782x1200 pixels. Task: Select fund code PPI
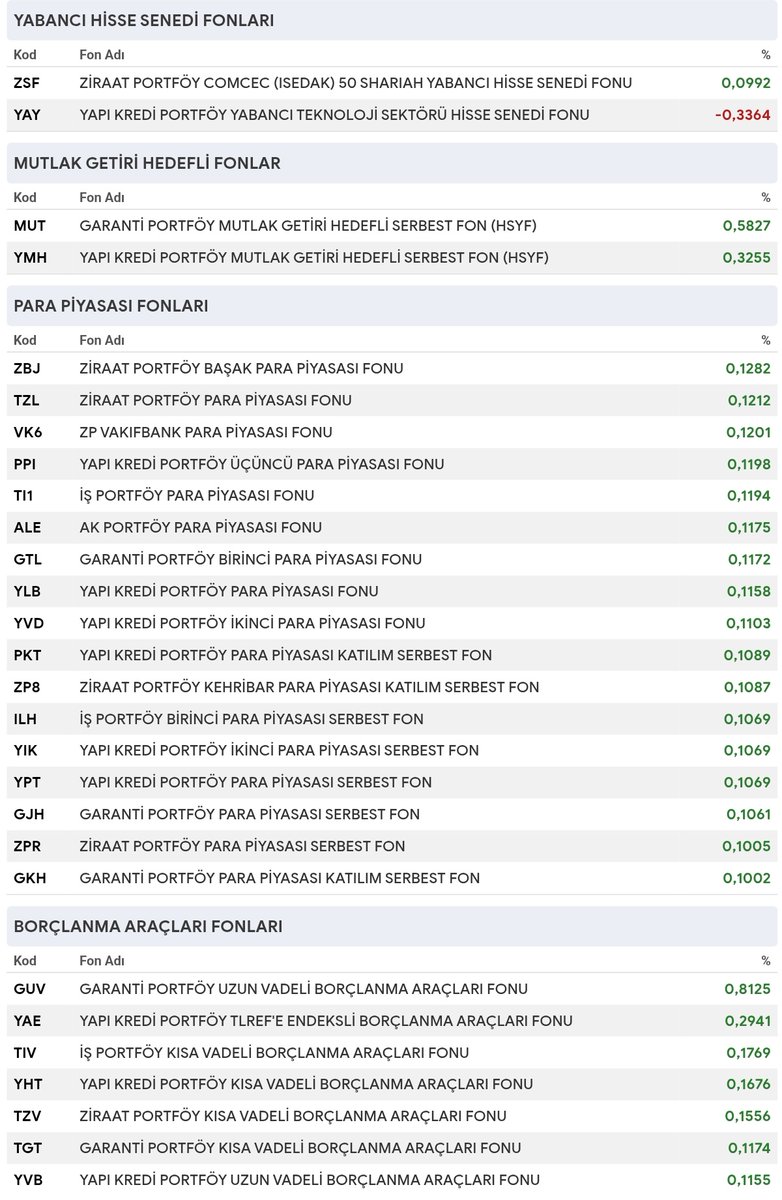point(26,465)
